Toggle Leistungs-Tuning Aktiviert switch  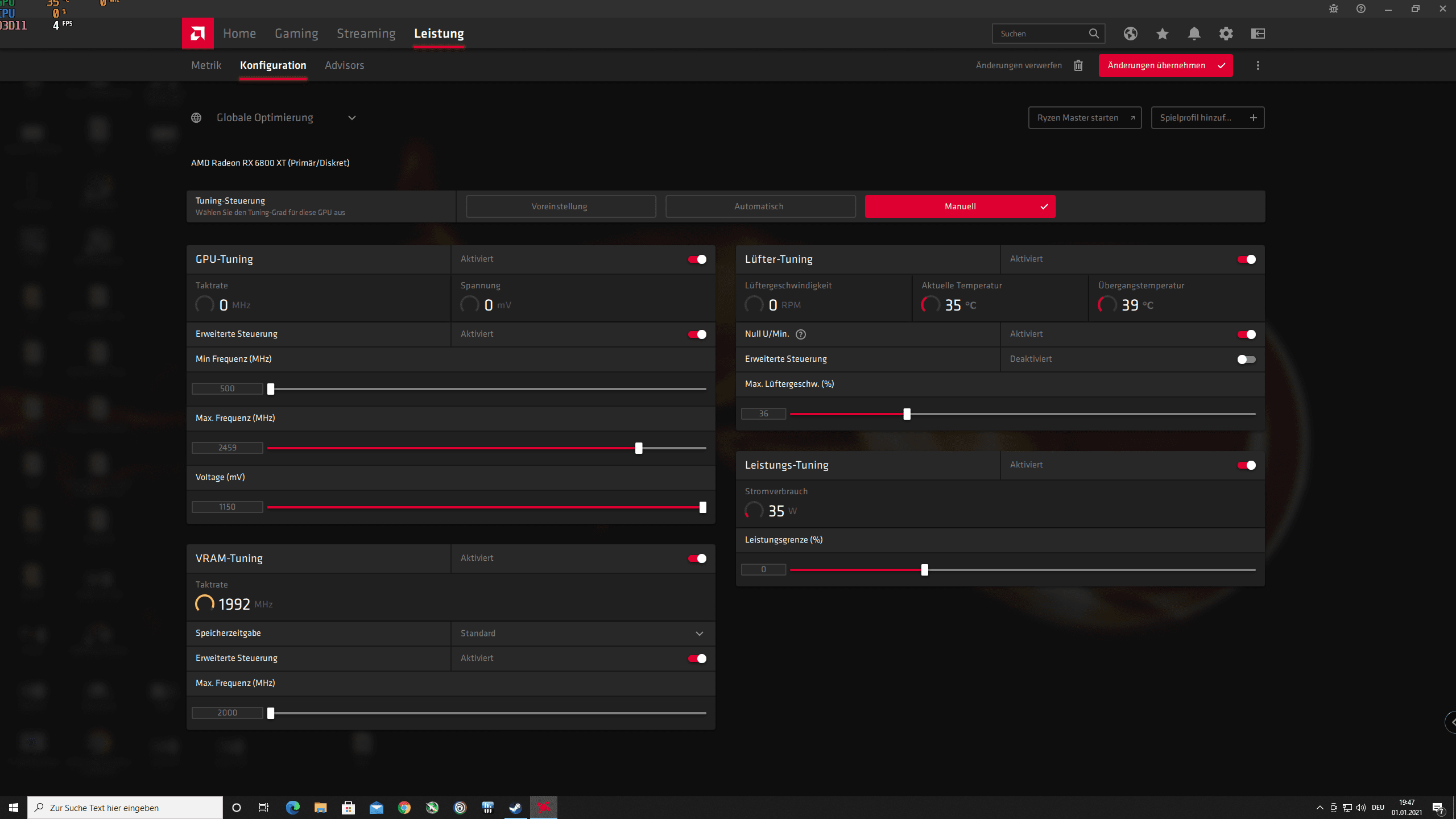point(1246,465)
